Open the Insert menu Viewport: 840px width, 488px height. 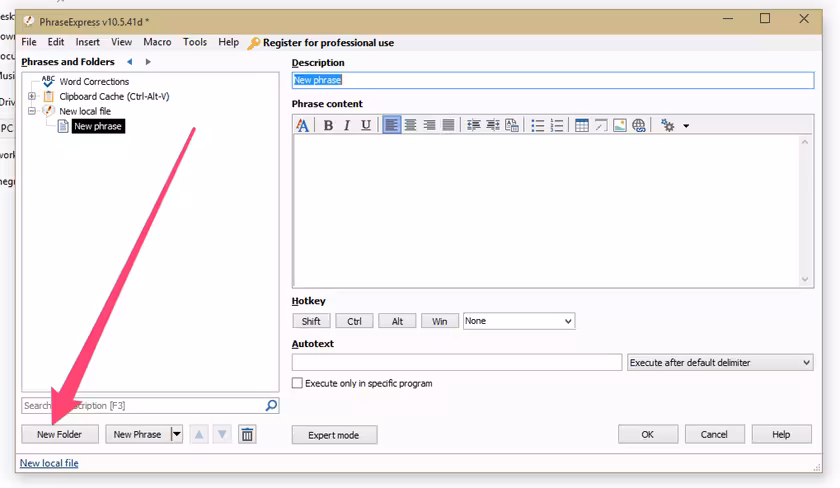(87, 42)
